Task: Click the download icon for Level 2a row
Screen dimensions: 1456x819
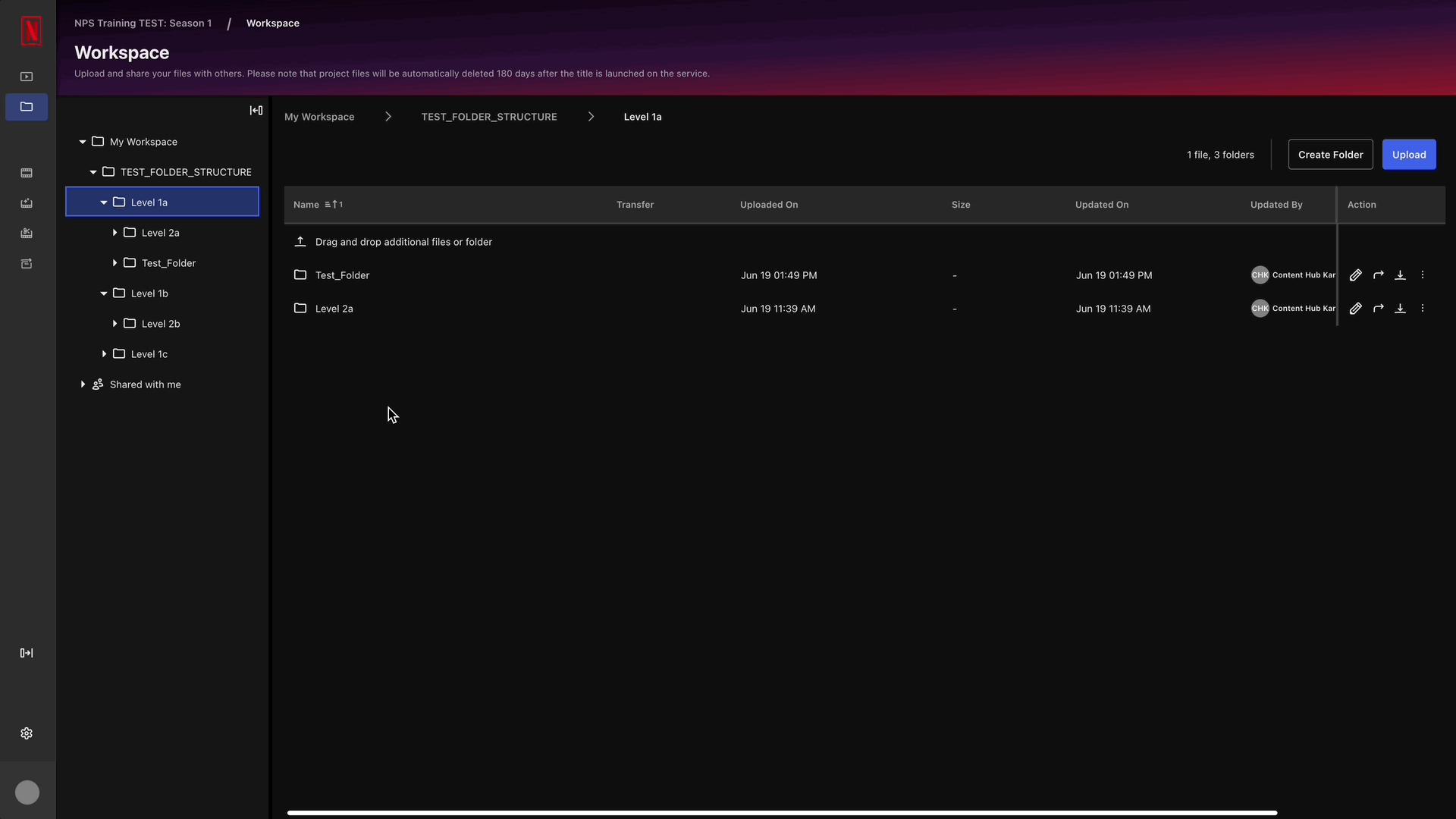Action: (x=1400, y=308)
